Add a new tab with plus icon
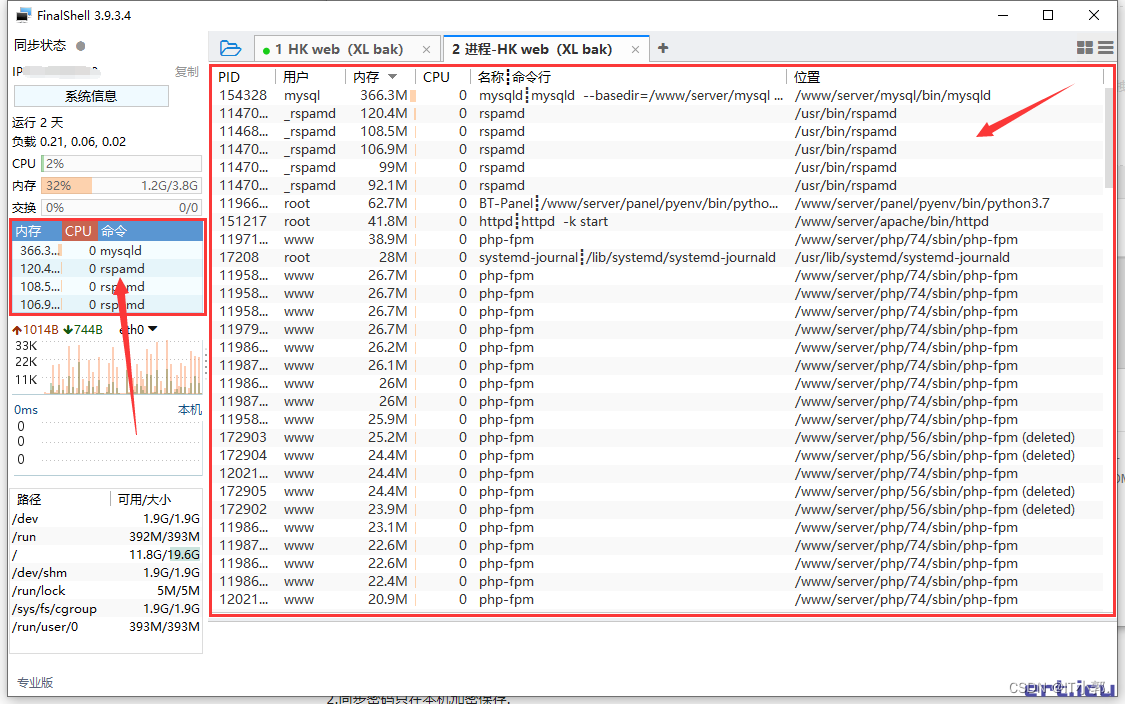Screen dimensions: 1125x704 [663, 48]
